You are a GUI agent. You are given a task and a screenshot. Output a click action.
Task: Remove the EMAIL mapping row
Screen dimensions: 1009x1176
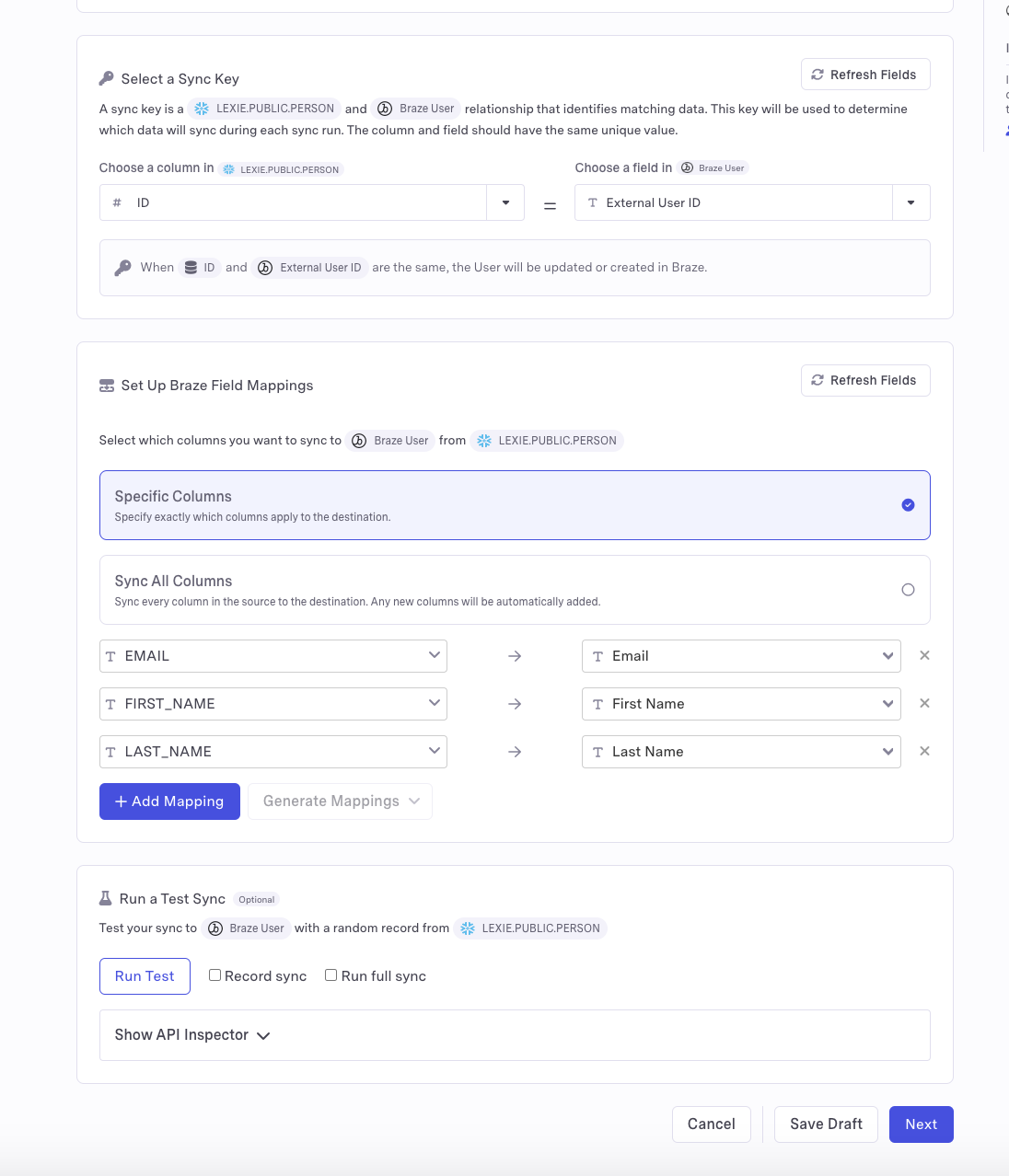pos(924,655)
